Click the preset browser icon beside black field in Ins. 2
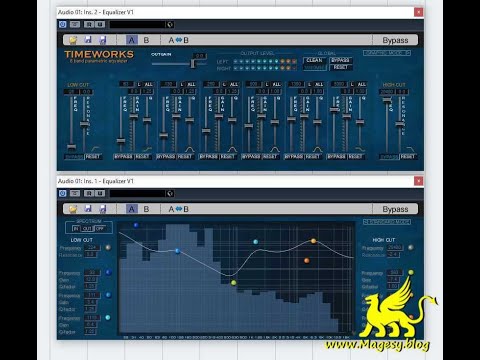The width and height of the screenshot is (480, 360). click(170, 24)
